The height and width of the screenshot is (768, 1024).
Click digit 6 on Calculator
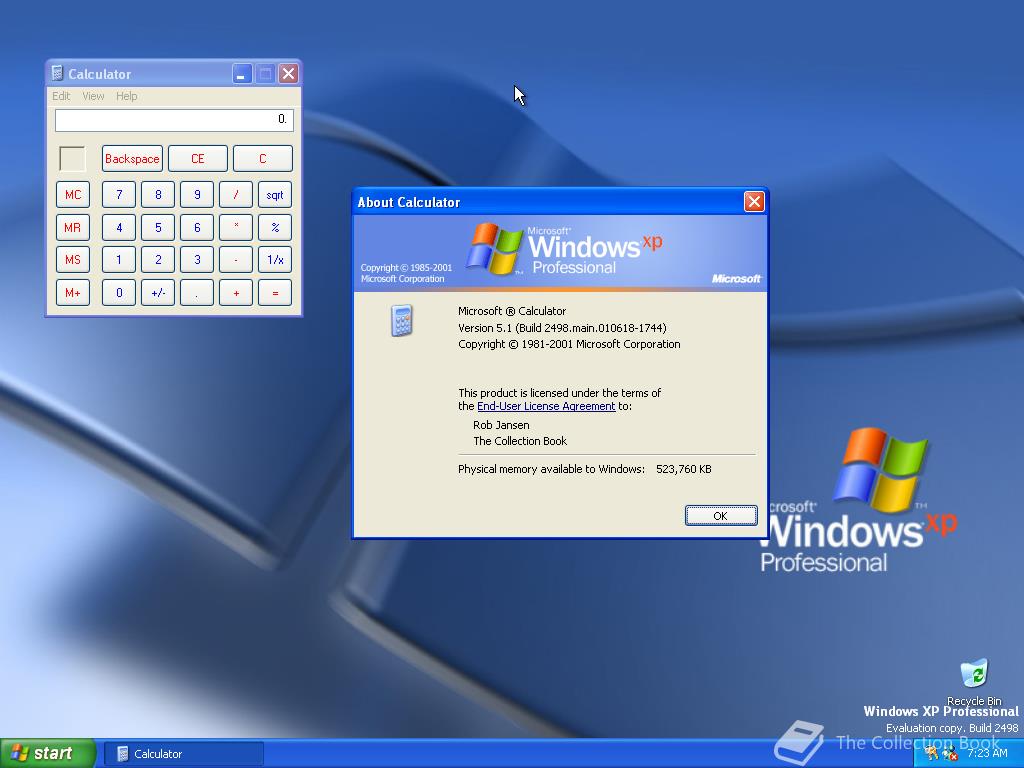(197, 227)
